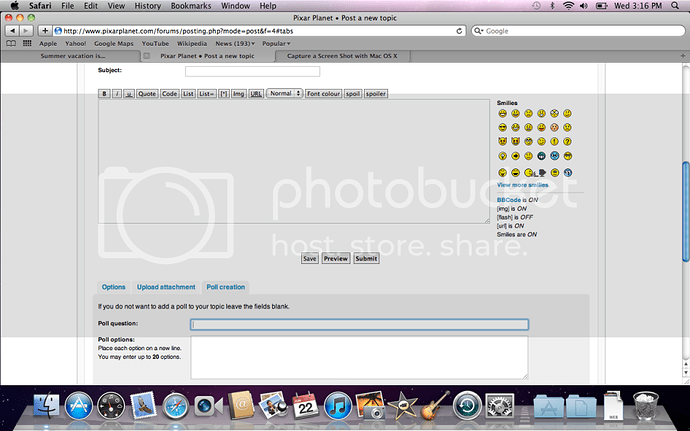Click the Preview button
Image resolution: width=690 pixels, height=431 pixels.
(x=336, y=258)
